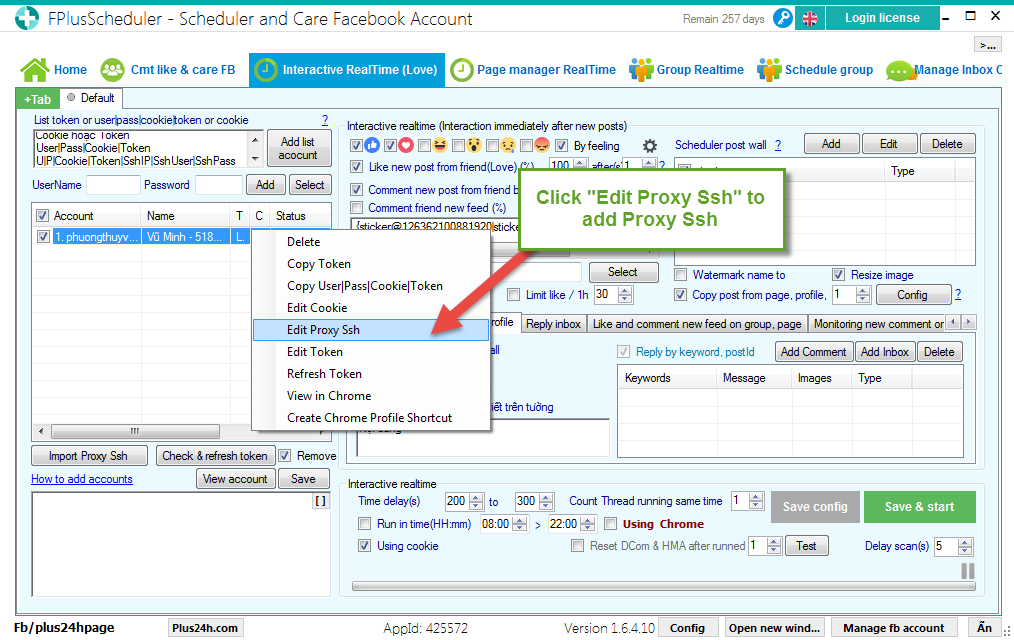Open help '?' beside Scheduler post wall
1014x640 pixels.
tap(778, 145)
